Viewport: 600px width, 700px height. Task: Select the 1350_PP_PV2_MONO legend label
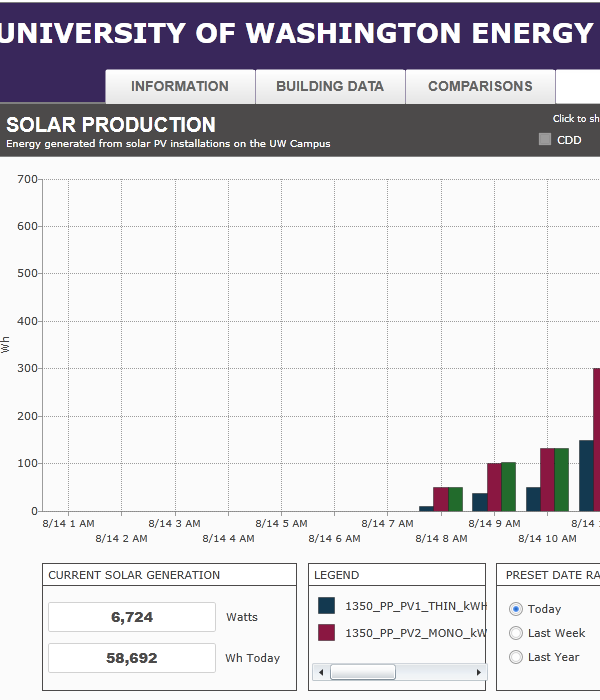(415, 633)
